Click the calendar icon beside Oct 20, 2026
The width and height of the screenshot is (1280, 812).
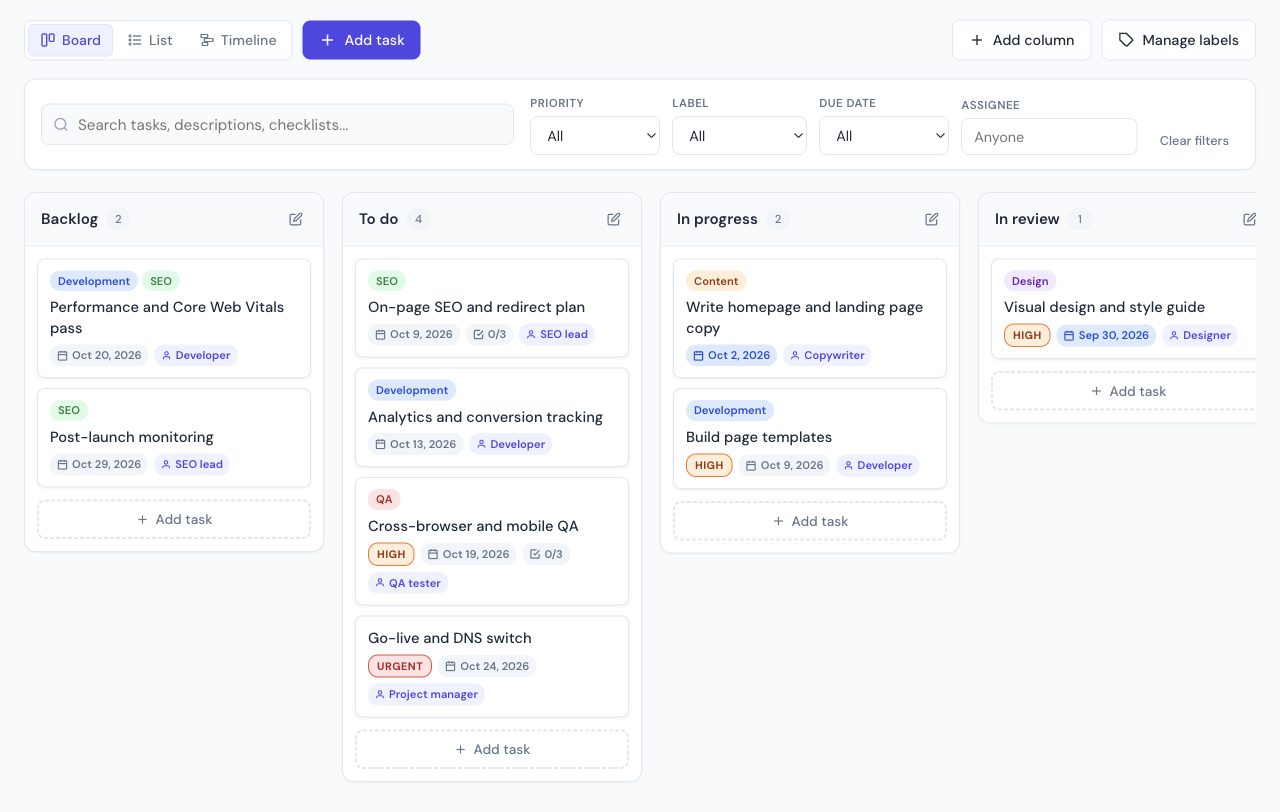click(x=62, y=355)
